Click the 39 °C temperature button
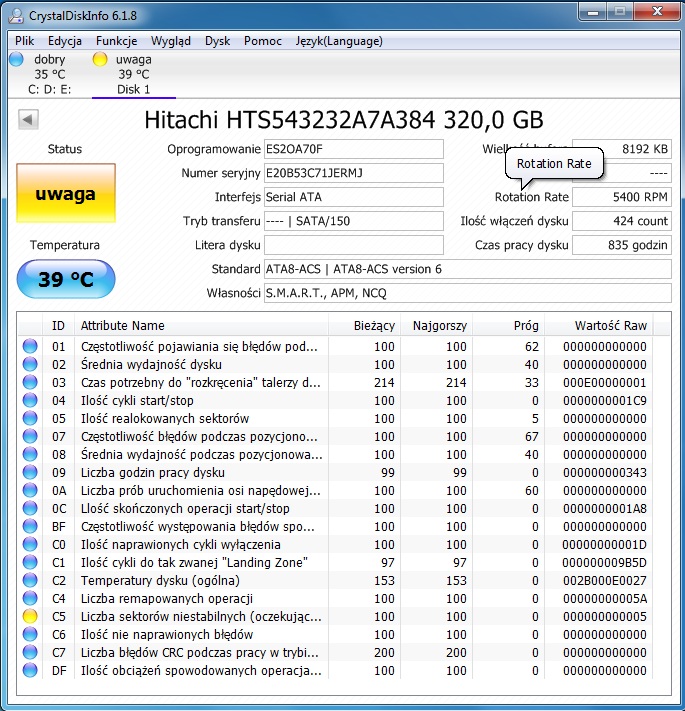 coord(65,280)
